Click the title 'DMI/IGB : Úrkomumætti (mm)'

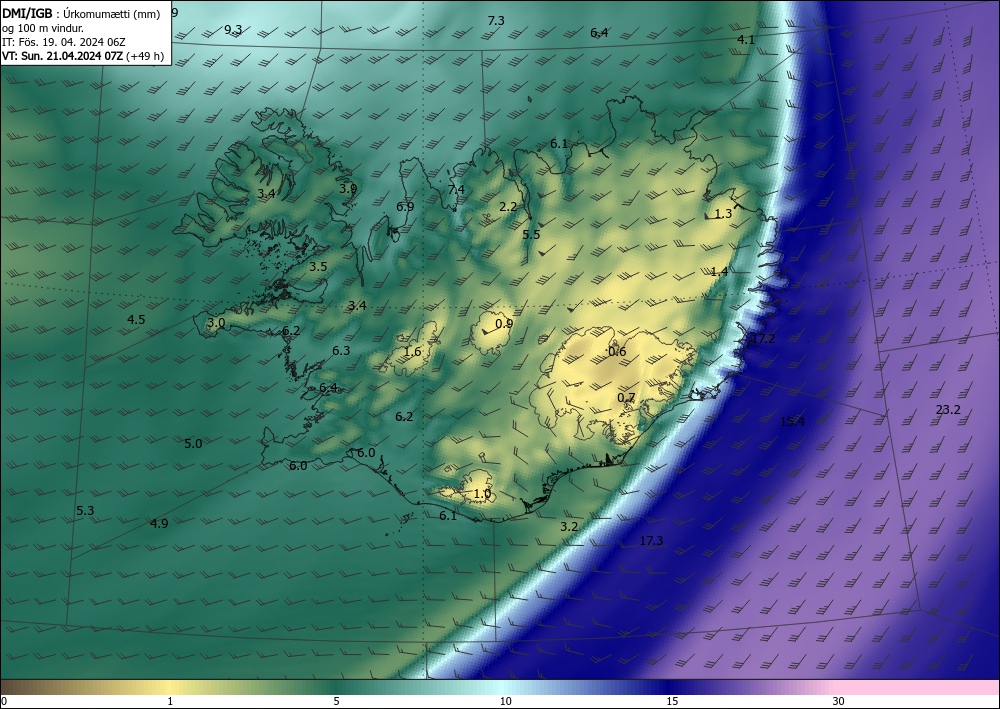coord(81,14)
